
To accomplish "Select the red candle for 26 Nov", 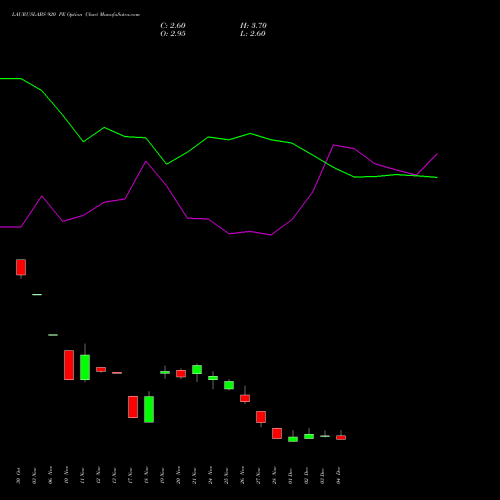I will pyautogui.click(x=245, y=398).
